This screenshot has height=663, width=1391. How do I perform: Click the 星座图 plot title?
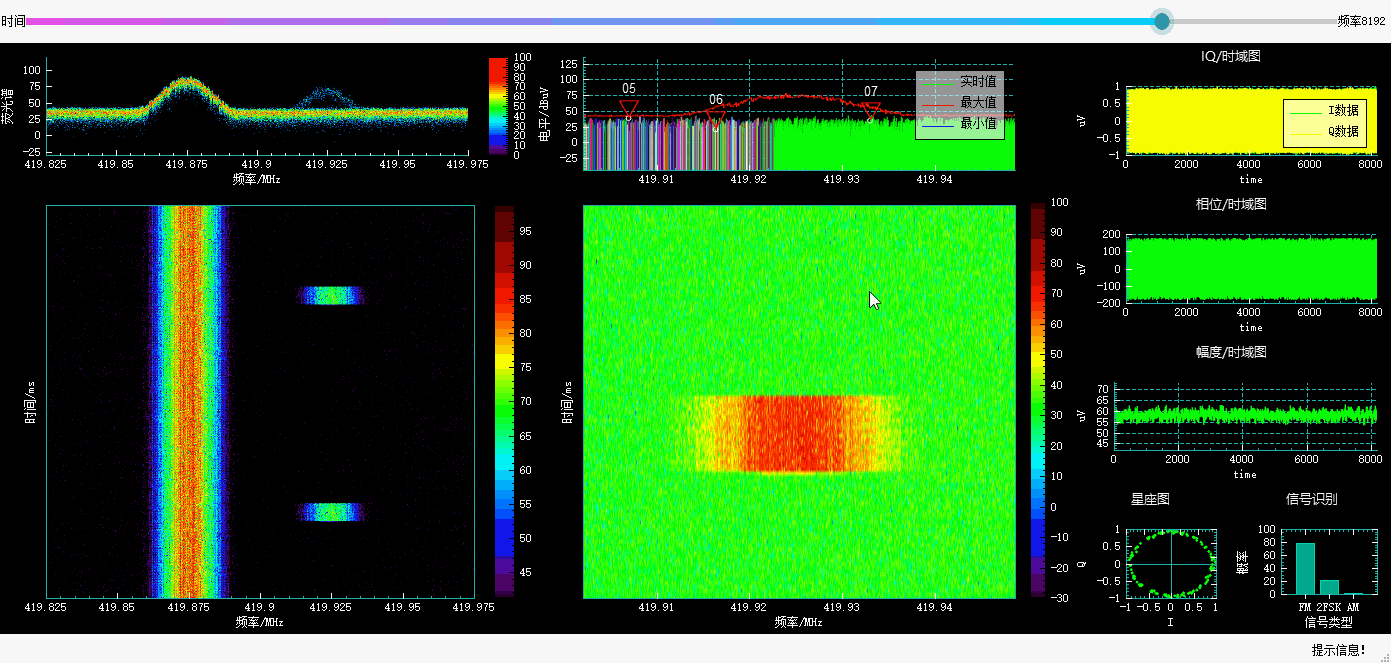(1150, 499)
